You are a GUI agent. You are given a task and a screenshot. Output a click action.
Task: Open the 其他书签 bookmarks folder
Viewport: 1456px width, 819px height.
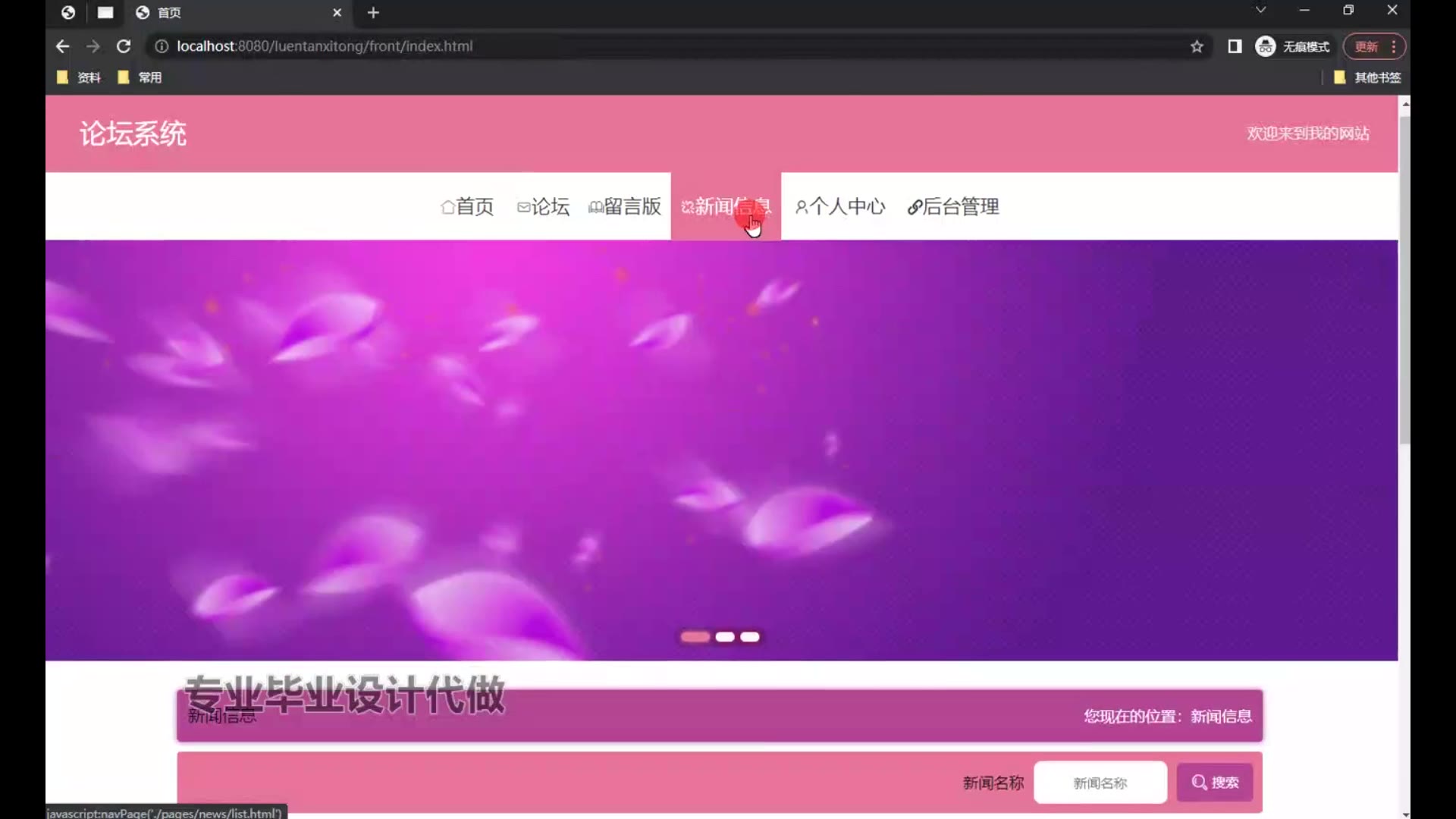click(1367, 77)
